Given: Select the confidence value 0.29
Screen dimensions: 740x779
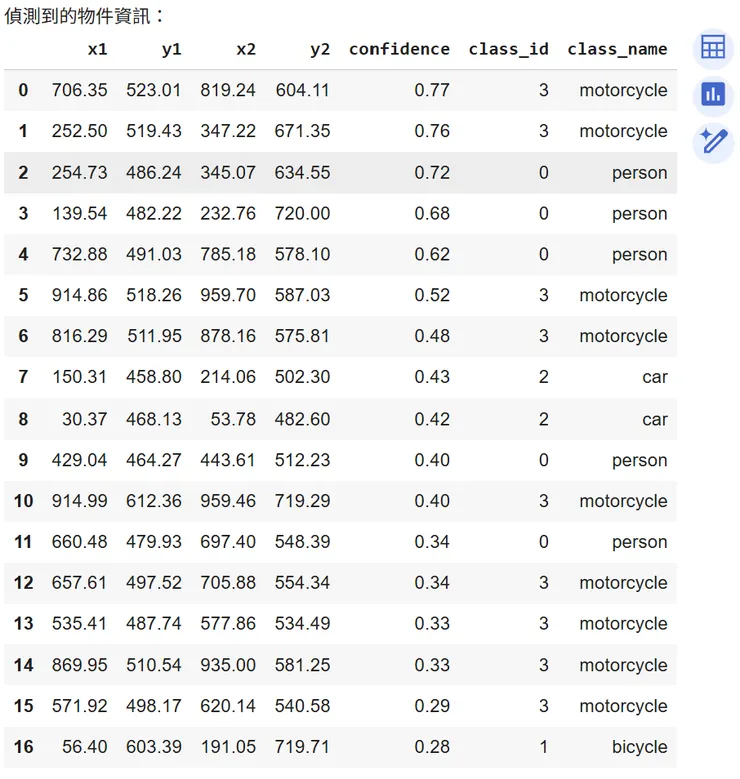Looking at the screenshot, I should click(x=432, y=706).
